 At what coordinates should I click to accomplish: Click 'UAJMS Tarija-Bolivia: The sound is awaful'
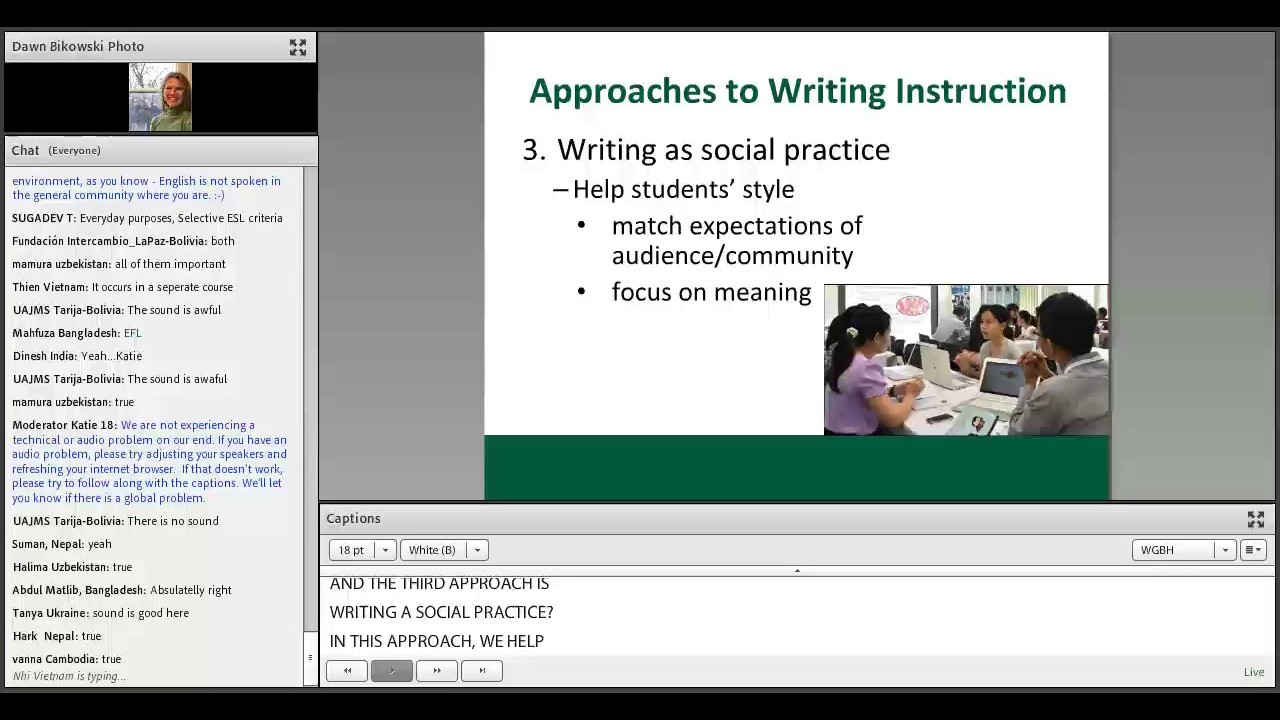pyautogui.click(x=120, y=379)
